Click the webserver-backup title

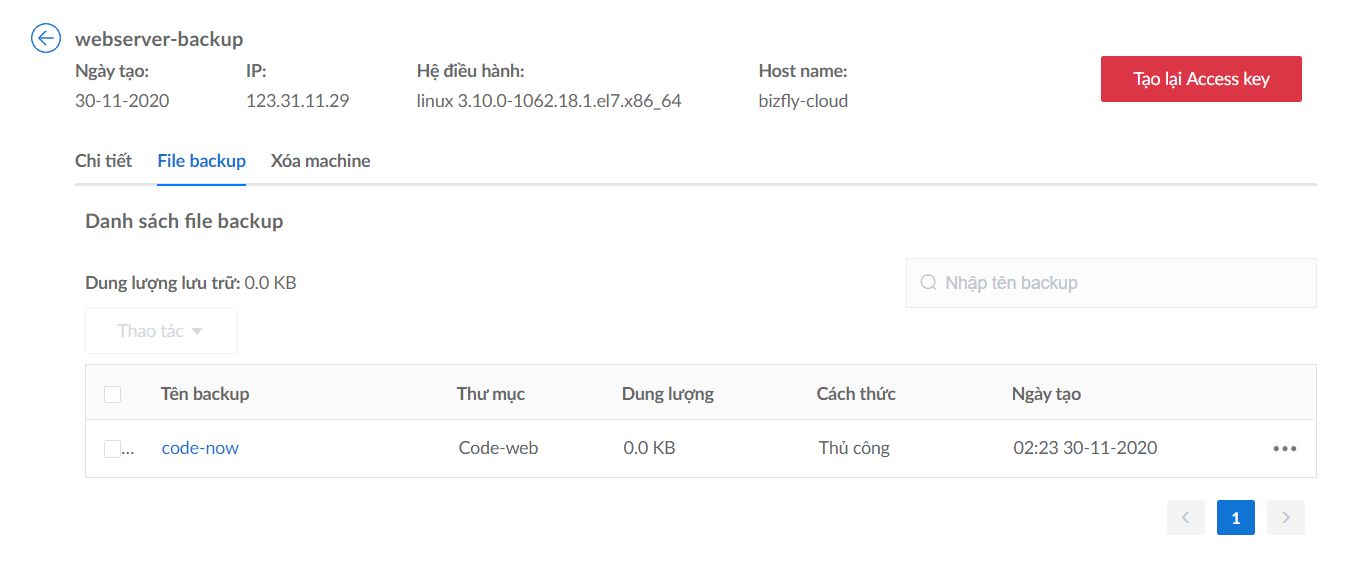click(x=159, y=40)
